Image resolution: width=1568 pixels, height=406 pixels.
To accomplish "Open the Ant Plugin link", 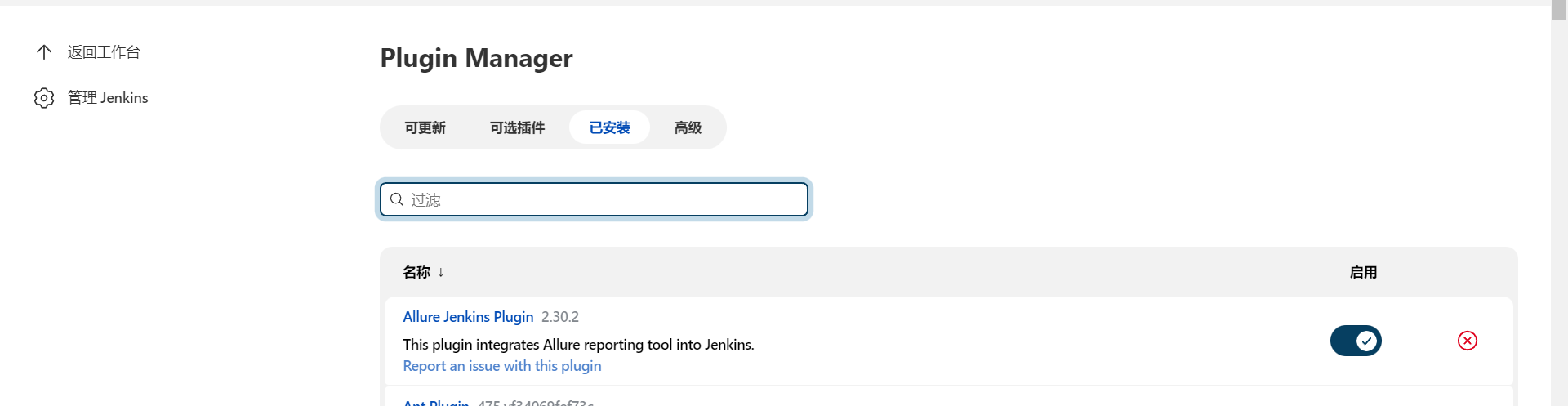I will coord(436,402).
